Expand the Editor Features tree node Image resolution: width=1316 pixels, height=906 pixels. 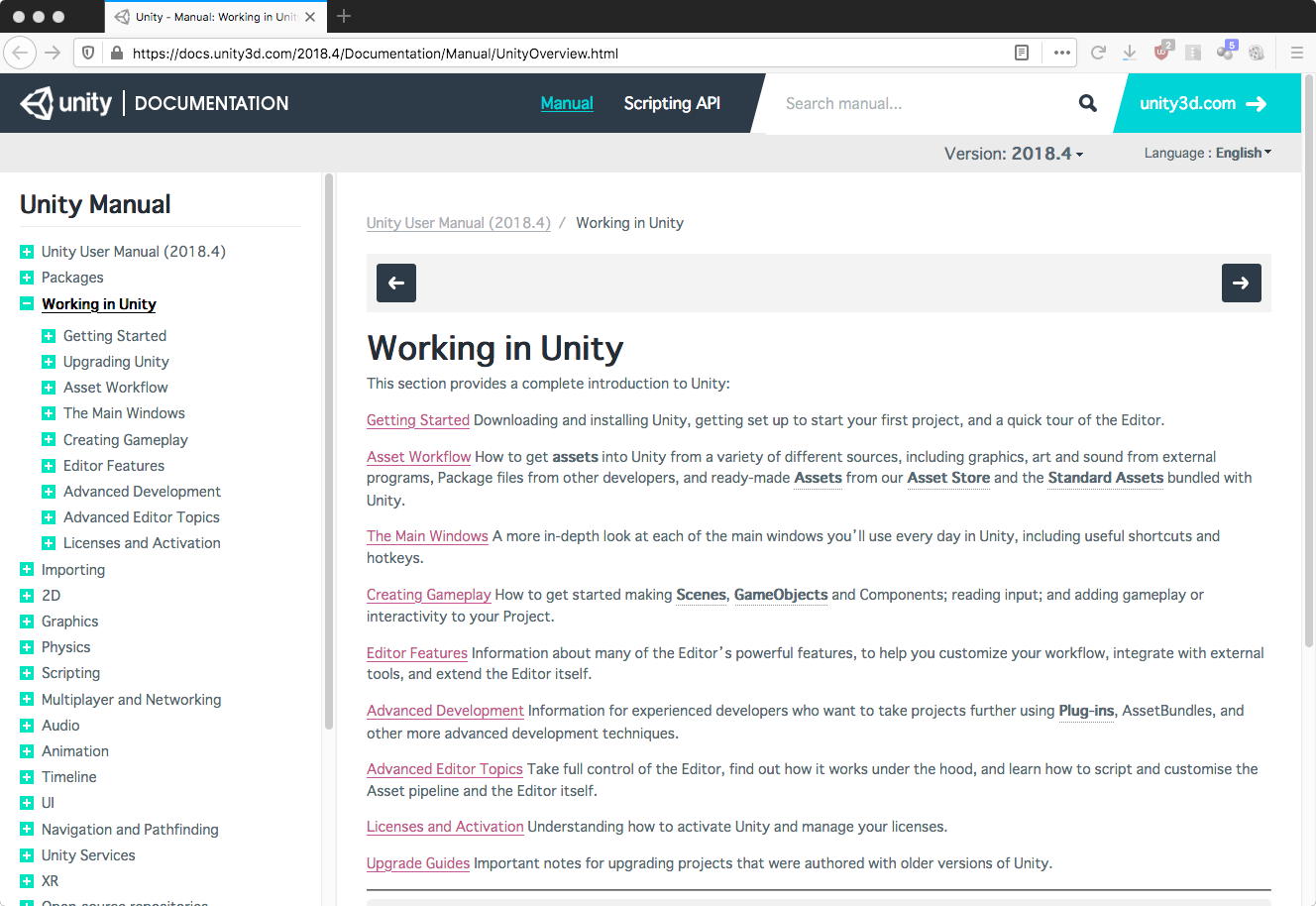(49, 466)
